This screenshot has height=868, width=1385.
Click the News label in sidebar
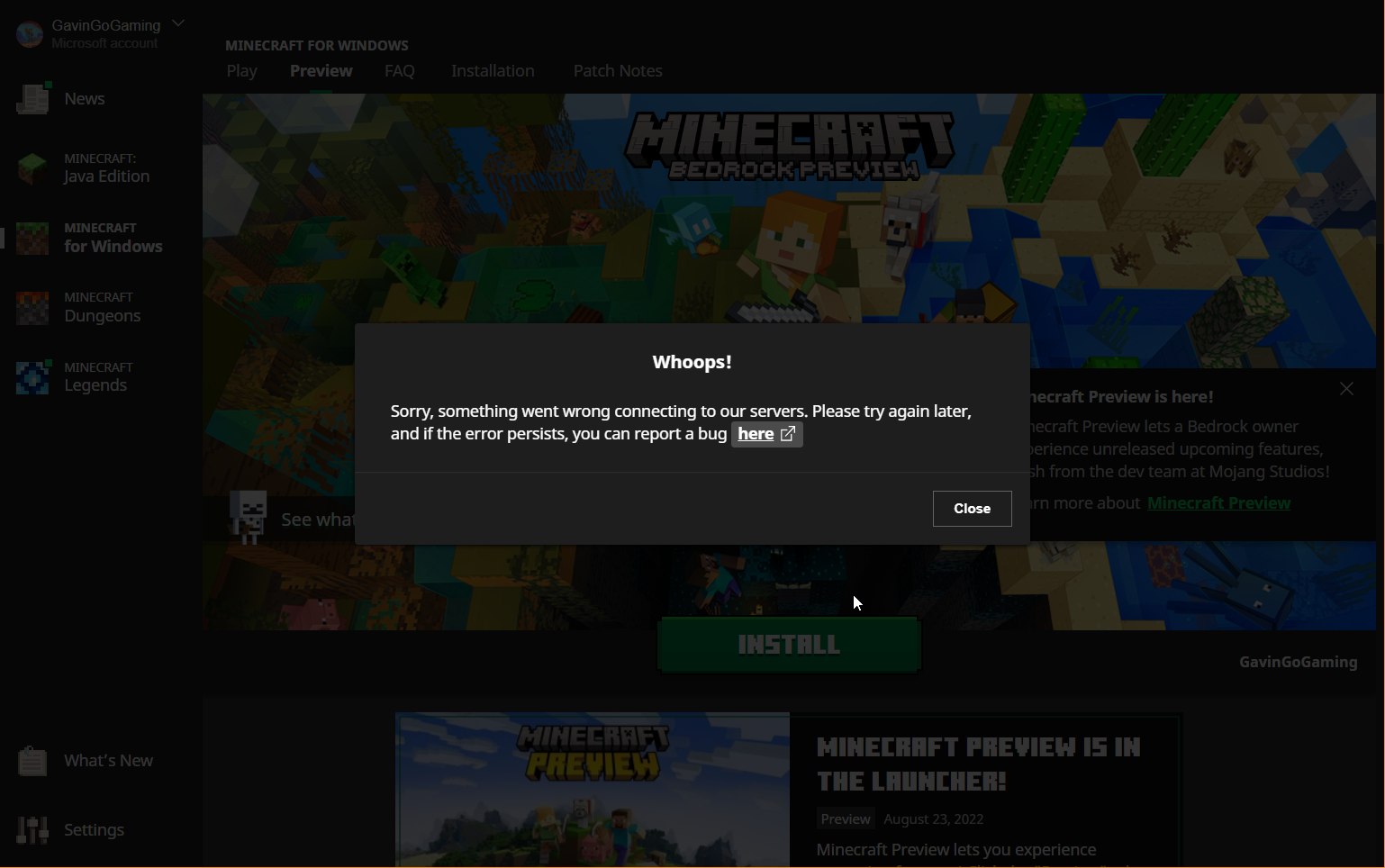(85, 99)
